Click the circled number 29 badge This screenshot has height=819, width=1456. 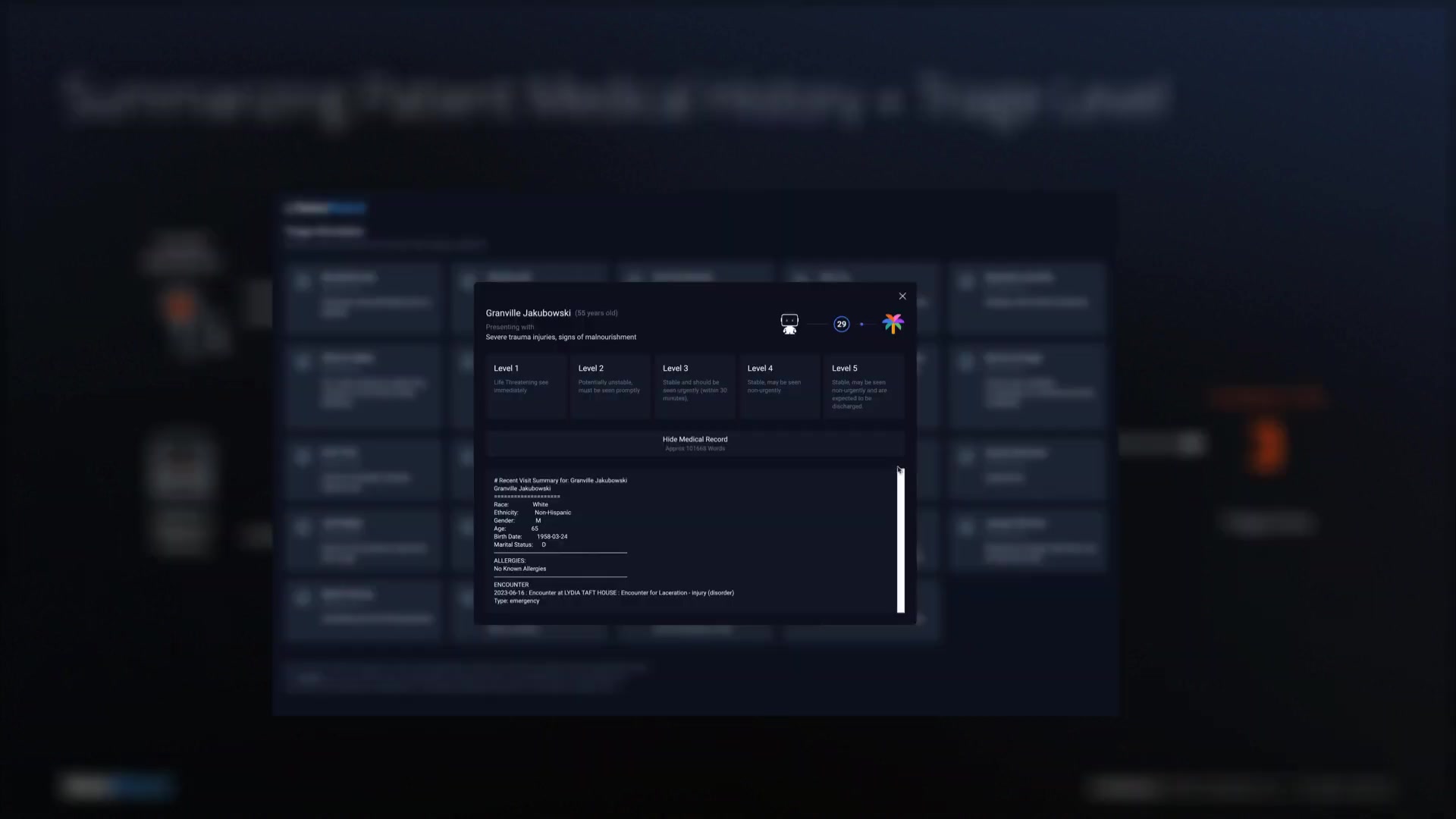coord(841,324)
